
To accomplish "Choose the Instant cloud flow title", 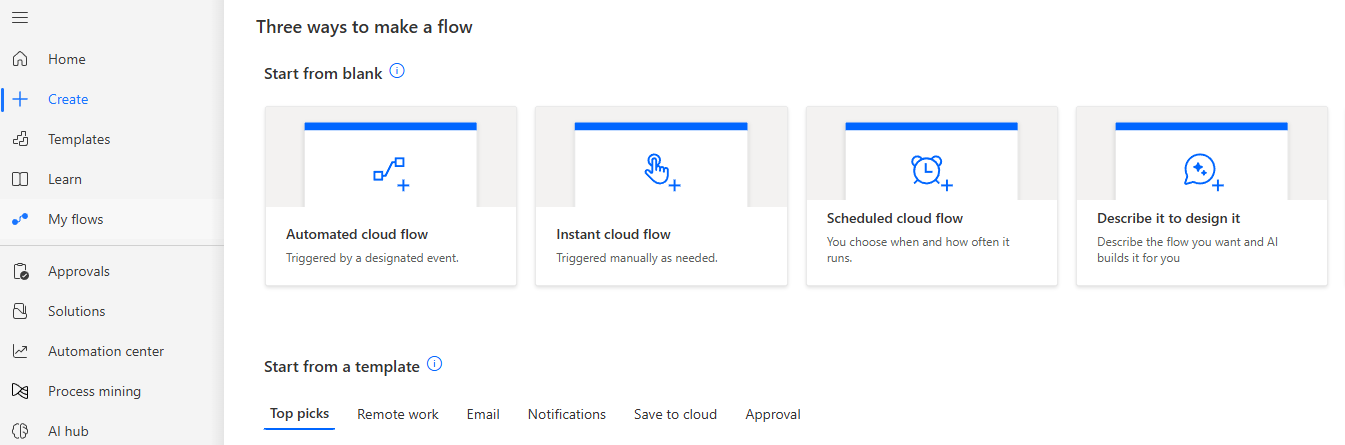I will 613,234.
